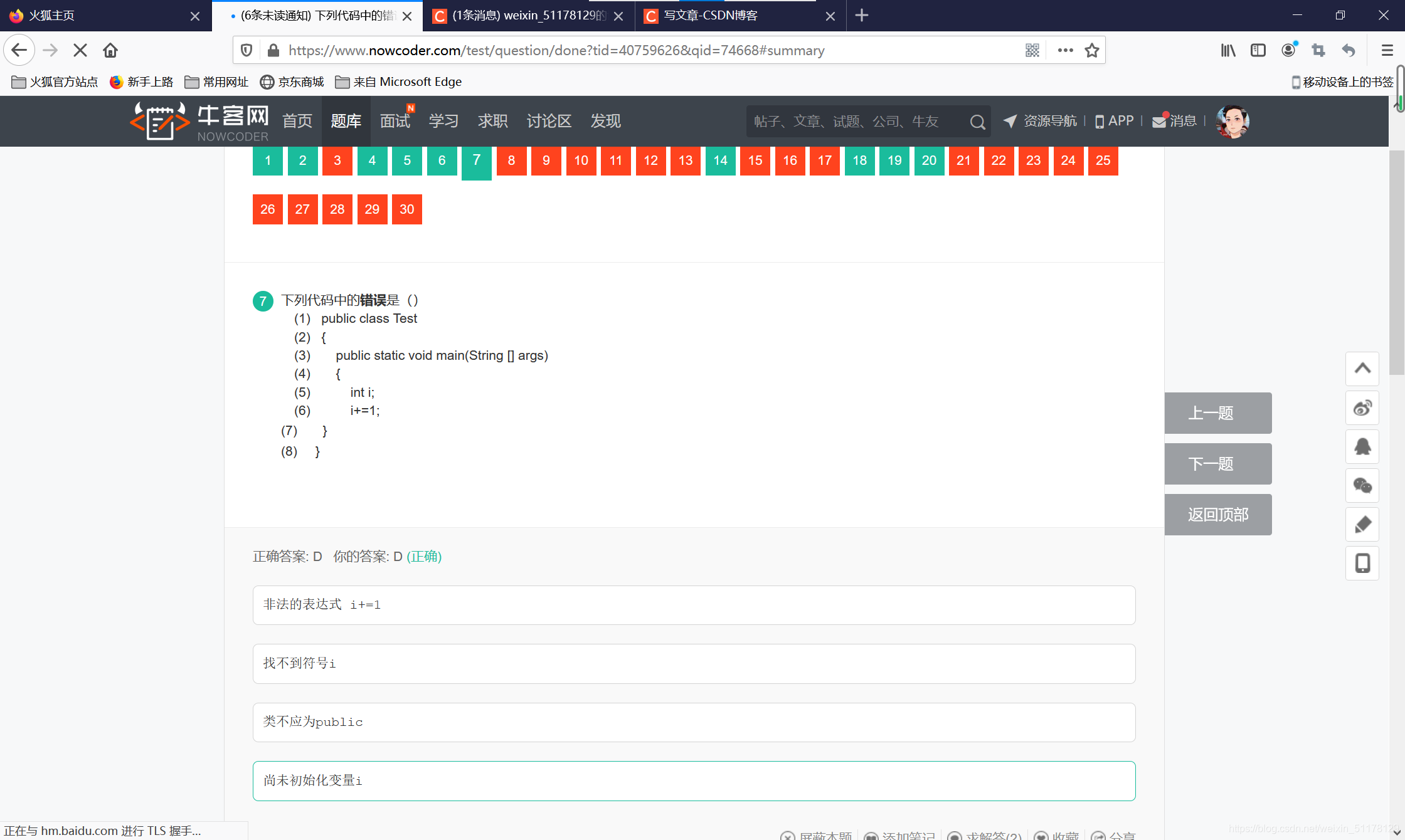1405x840 pixels.
Task: Open the 求职 navigation item
Action: pyautogui.click(x=493, y=122)
